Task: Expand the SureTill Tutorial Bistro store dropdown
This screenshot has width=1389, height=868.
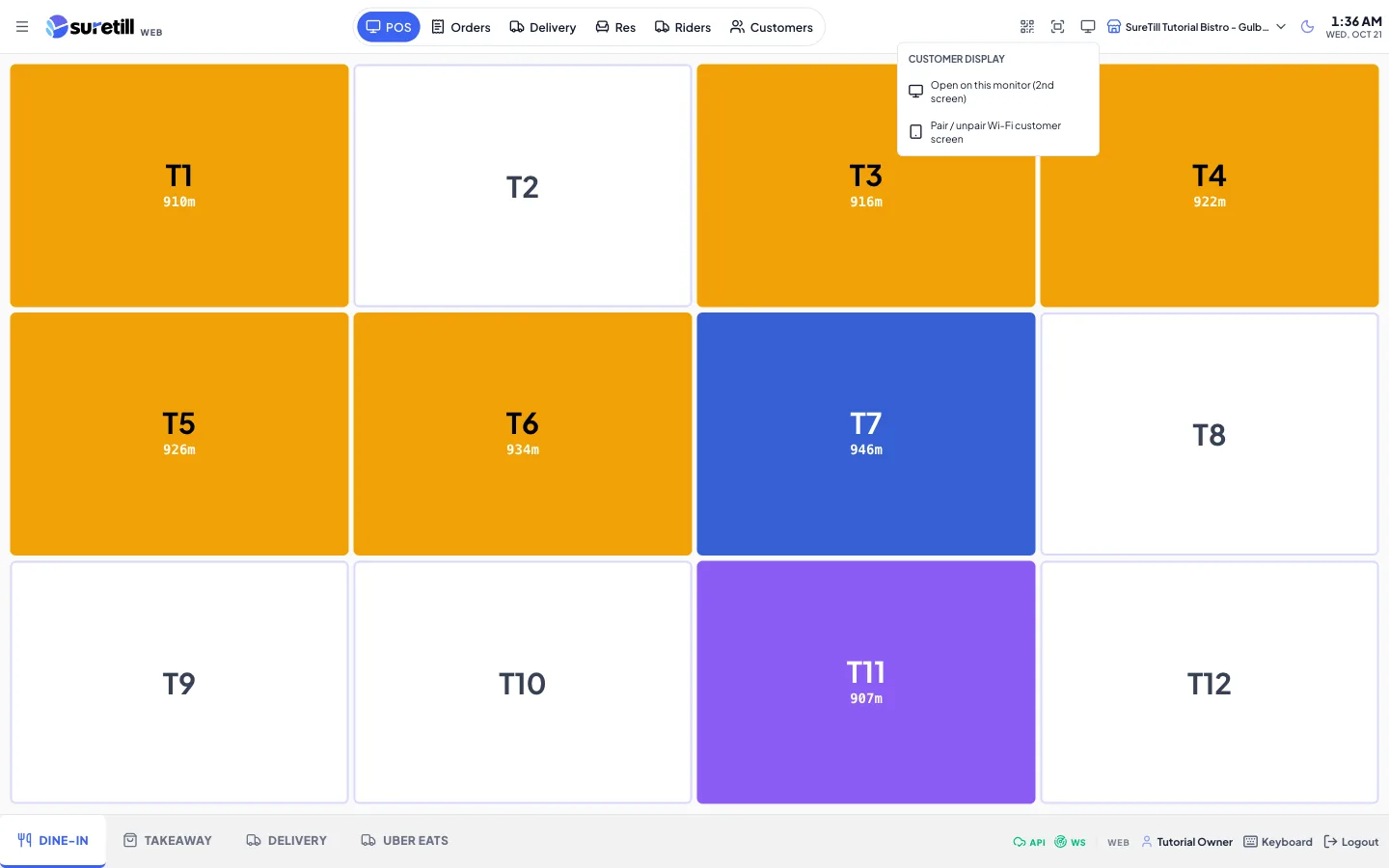Action: (x=1196, y=27)
